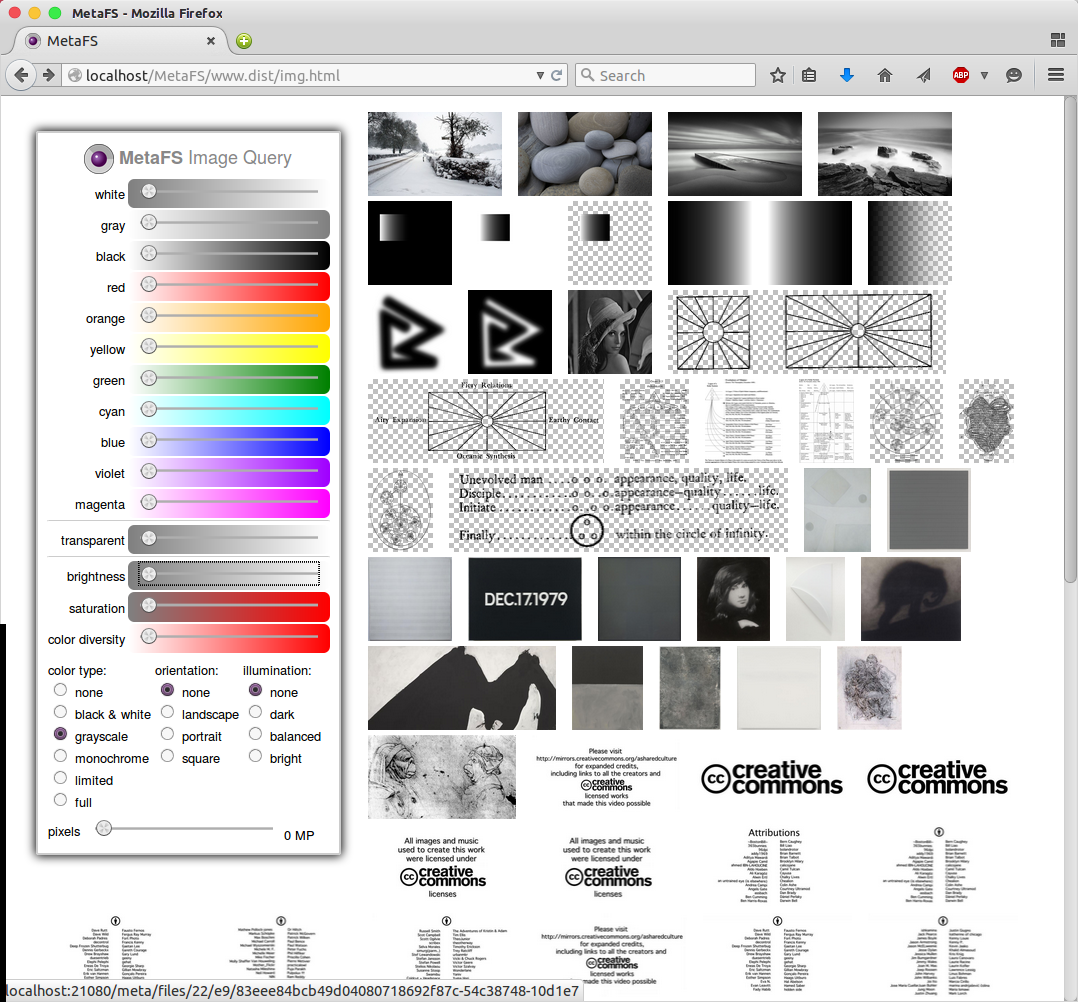This screenshot has width=1078, height=1002.
Task: Open the Attributions credits thumbnail
Action: click(775, 866)
